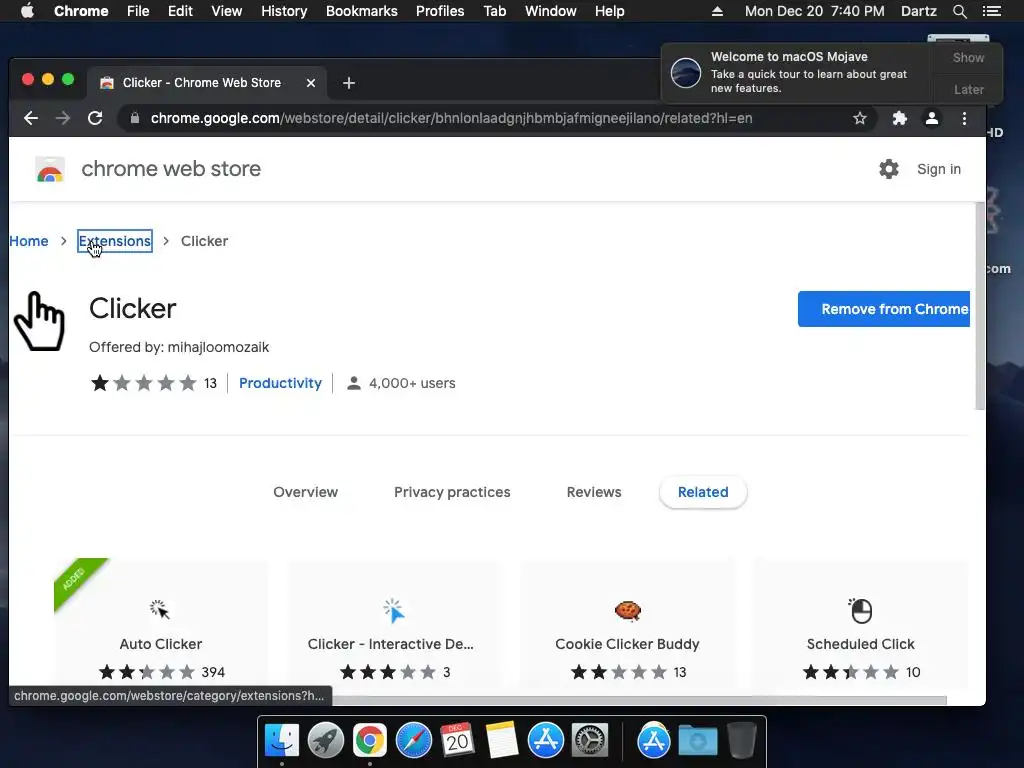
Task: Click the Chrome Web Store rainbow logo
Action: (50, 169)
